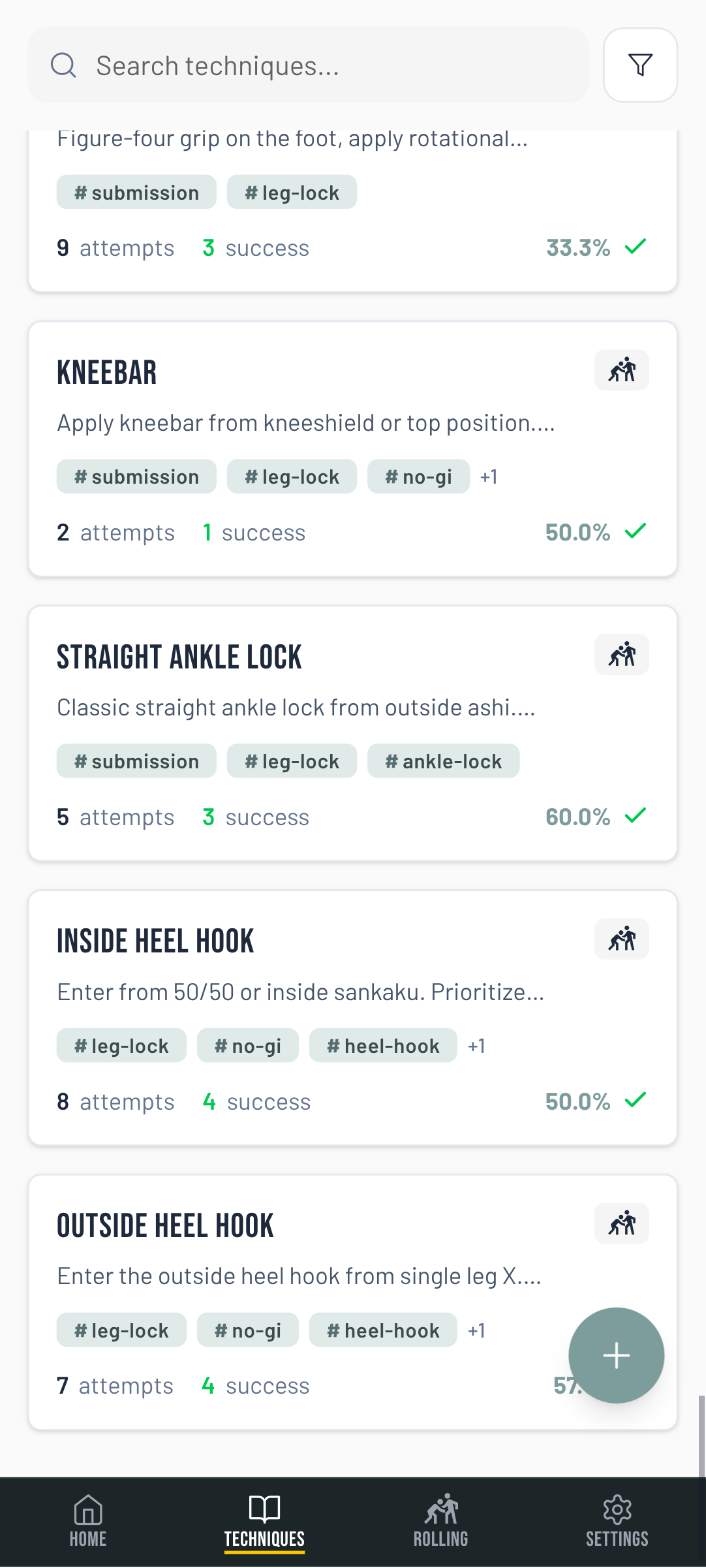Click the partner icon on Inside Heel Hook
Image resolution: width=706 pixels, height=1568 pixels.
pyautogui.click(x=621, y=939)
